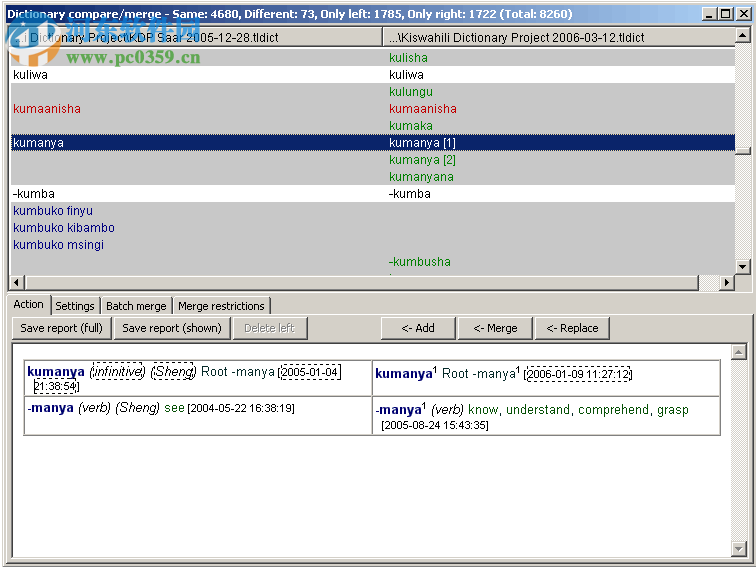Select the kulungu entry

pos(411,92)
